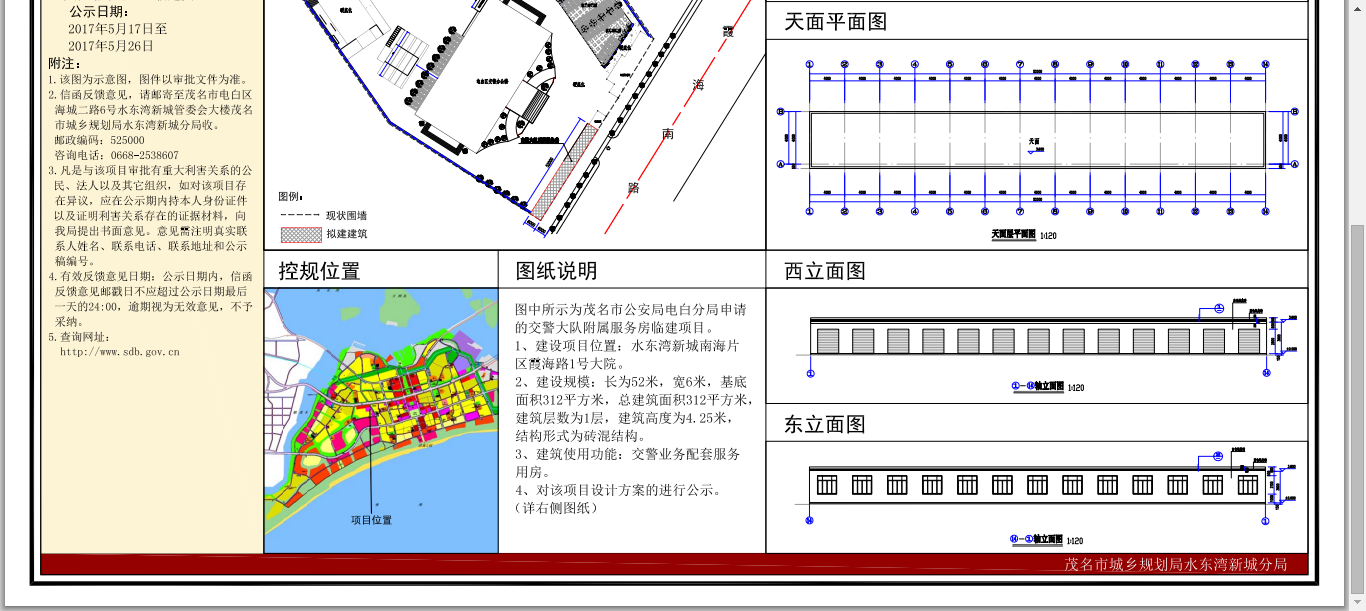Click the 附注 heading in the left panel
The width and height of the screenshot is (1366, 611).
click(64, 64)
